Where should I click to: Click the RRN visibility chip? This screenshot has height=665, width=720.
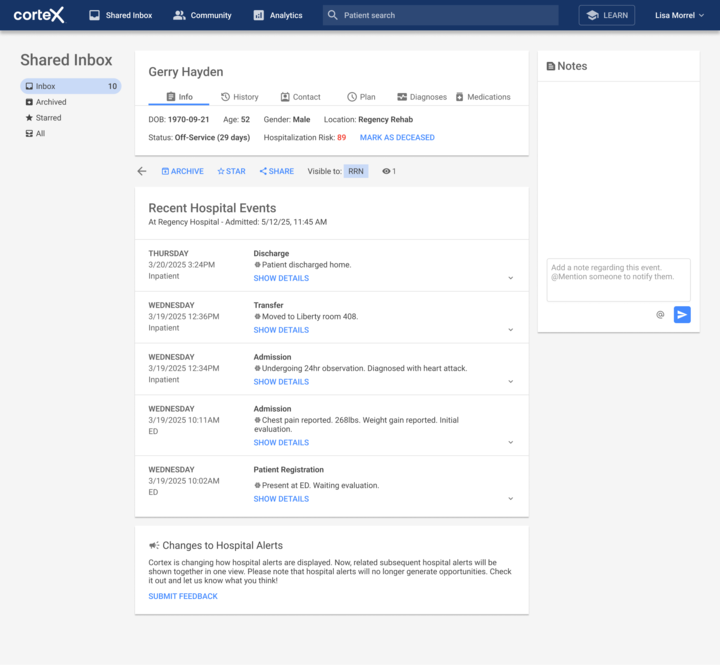[x=356, y=171]
